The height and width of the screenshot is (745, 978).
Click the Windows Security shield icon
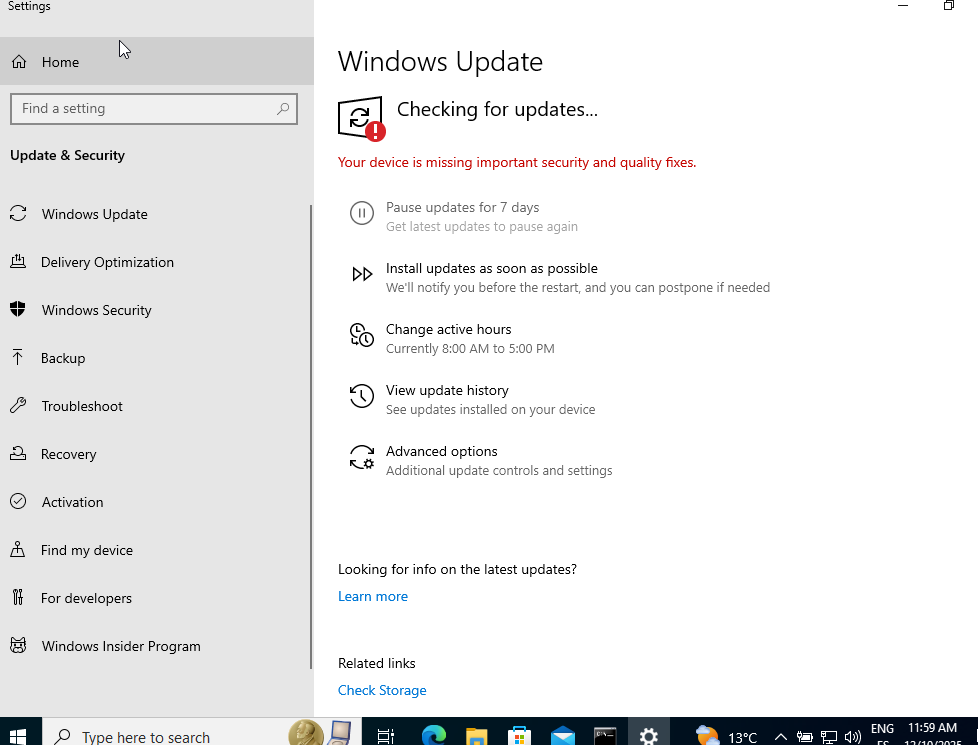(x=18, y=310)
